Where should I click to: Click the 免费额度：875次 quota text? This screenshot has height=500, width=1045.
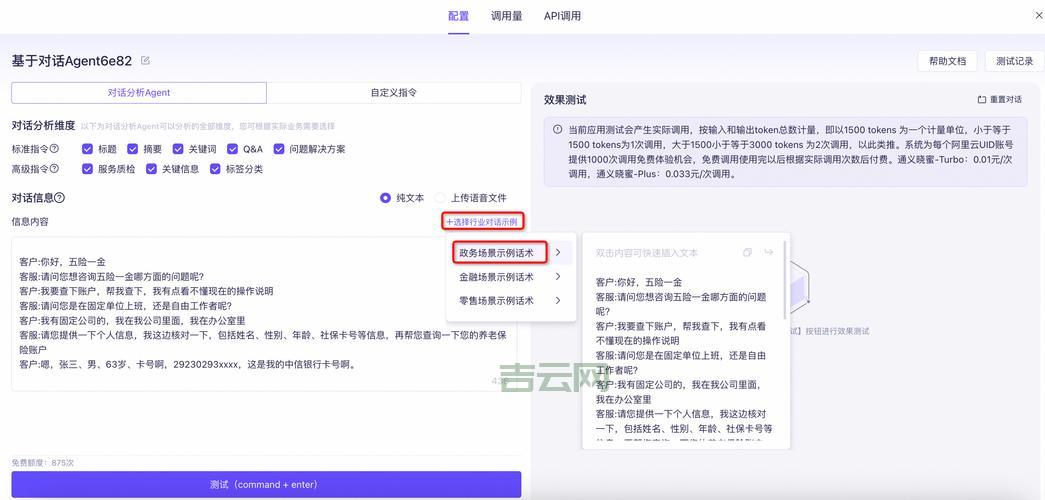(43, 463)
